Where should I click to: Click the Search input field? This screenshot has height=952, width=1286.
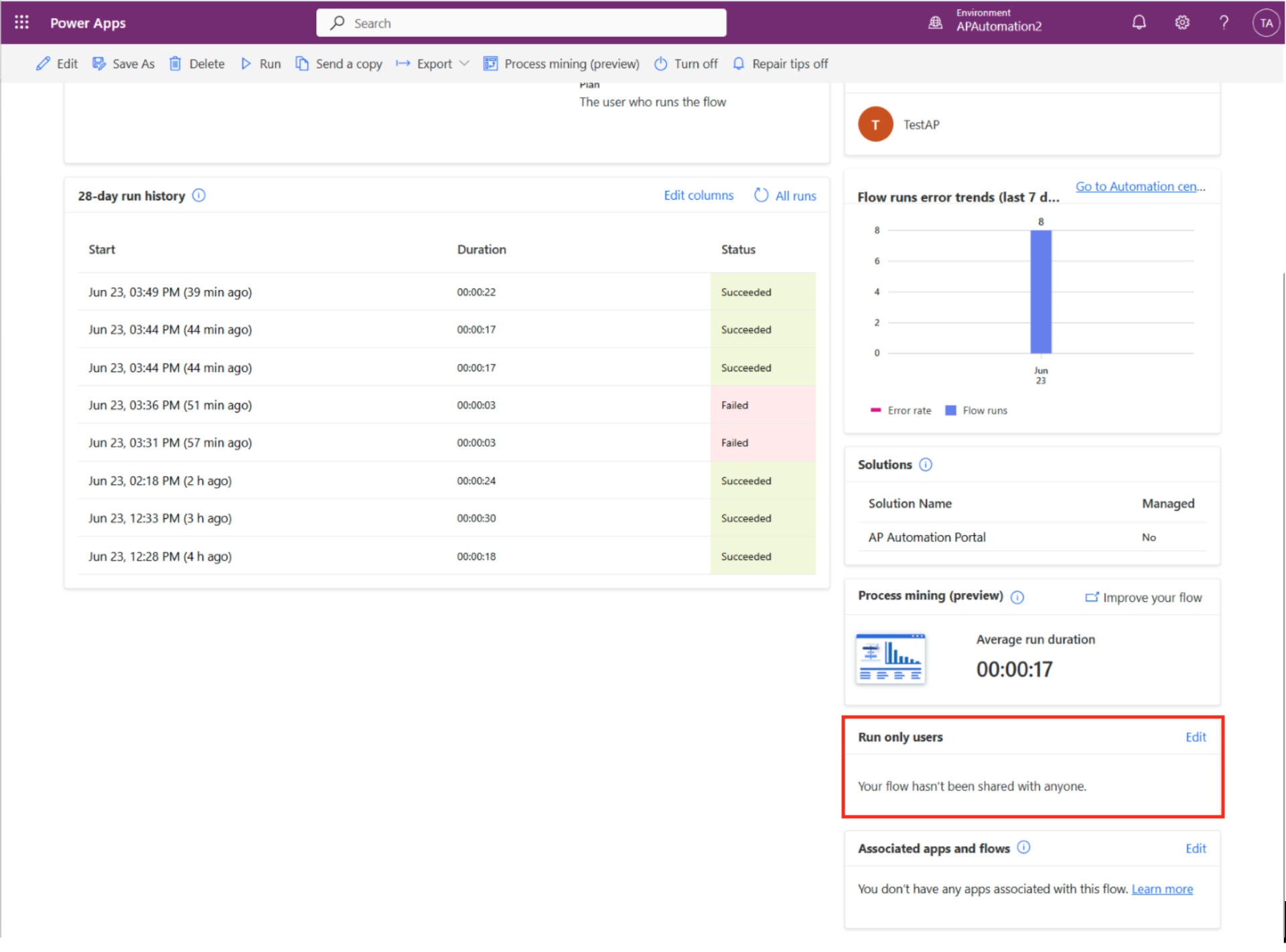click(x=521, y=23)
